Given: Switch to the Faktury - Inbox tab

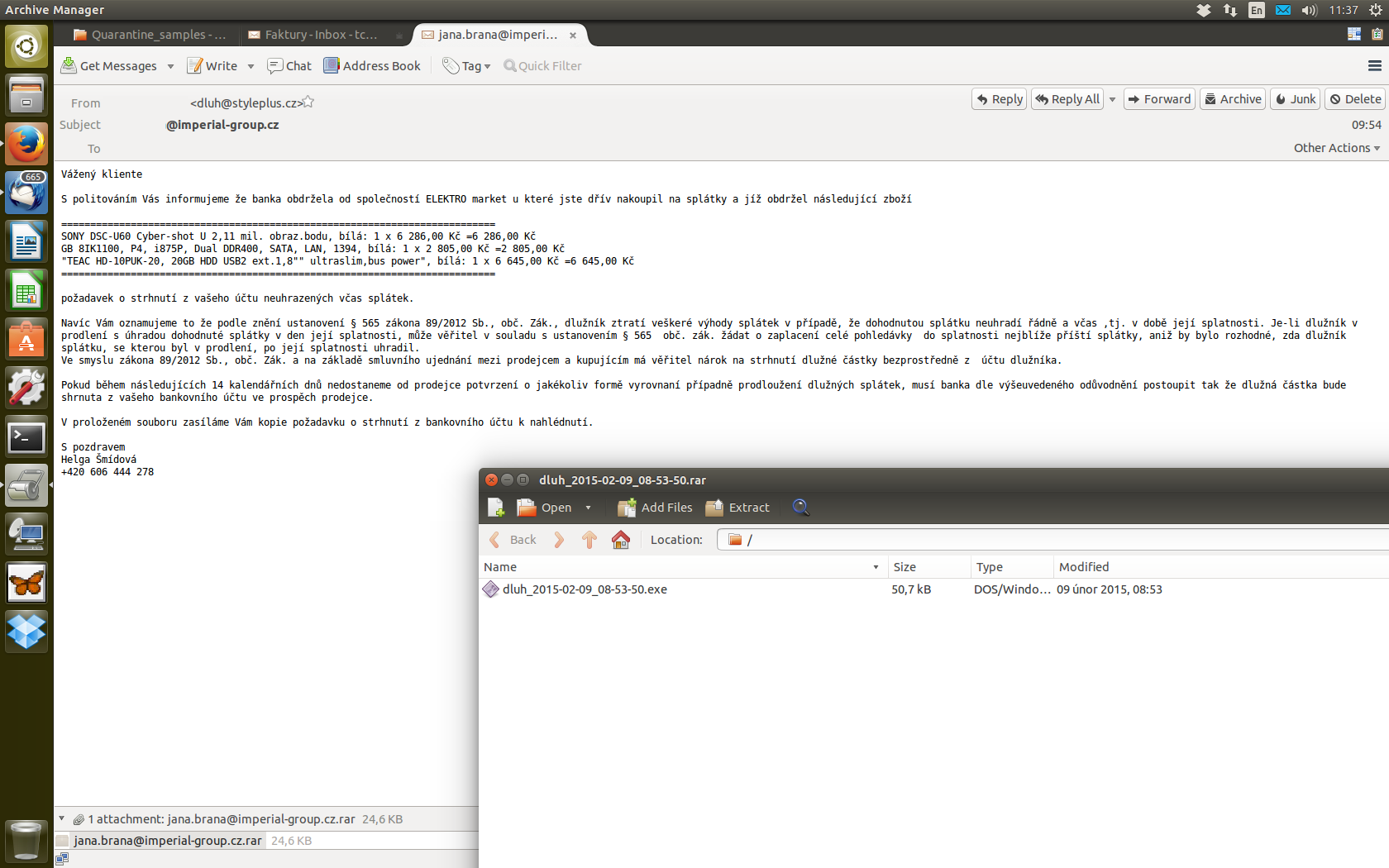Looking at the screenshot, I should click(321, 35).
